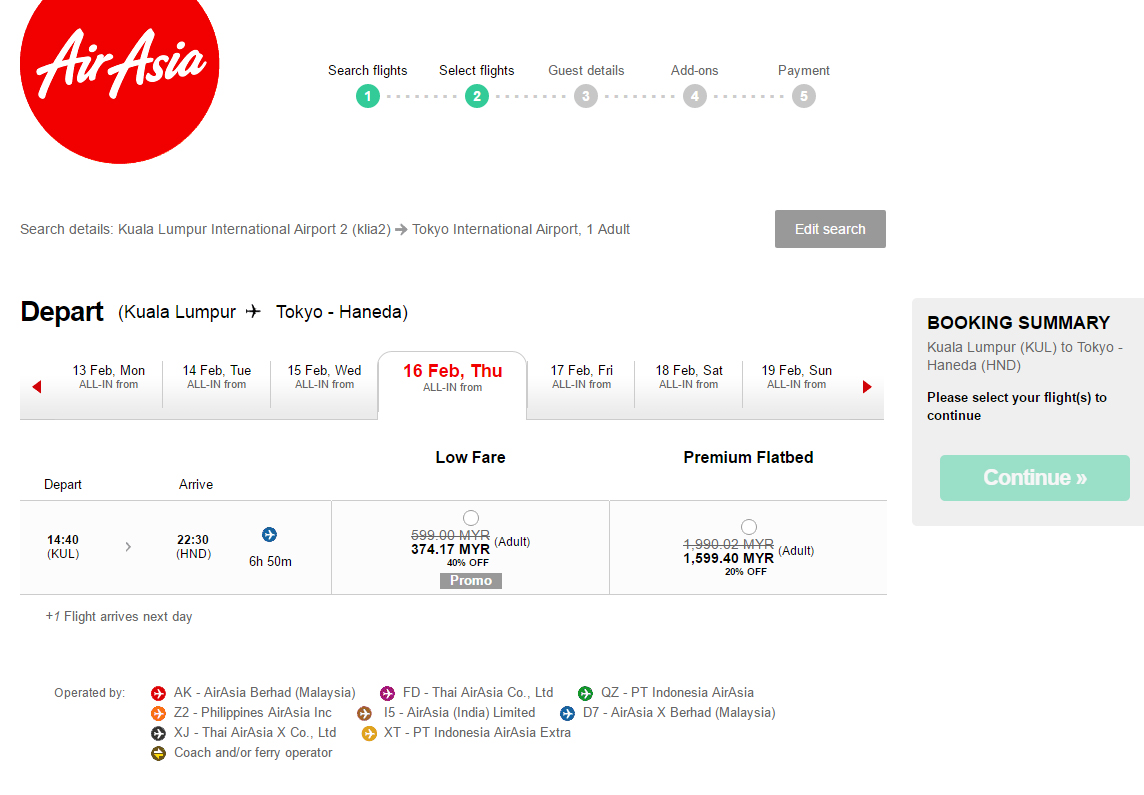Click the QZ Indonesia AirAsia green legend icon
Screen dimensions: 1144x795
(585, 693)
